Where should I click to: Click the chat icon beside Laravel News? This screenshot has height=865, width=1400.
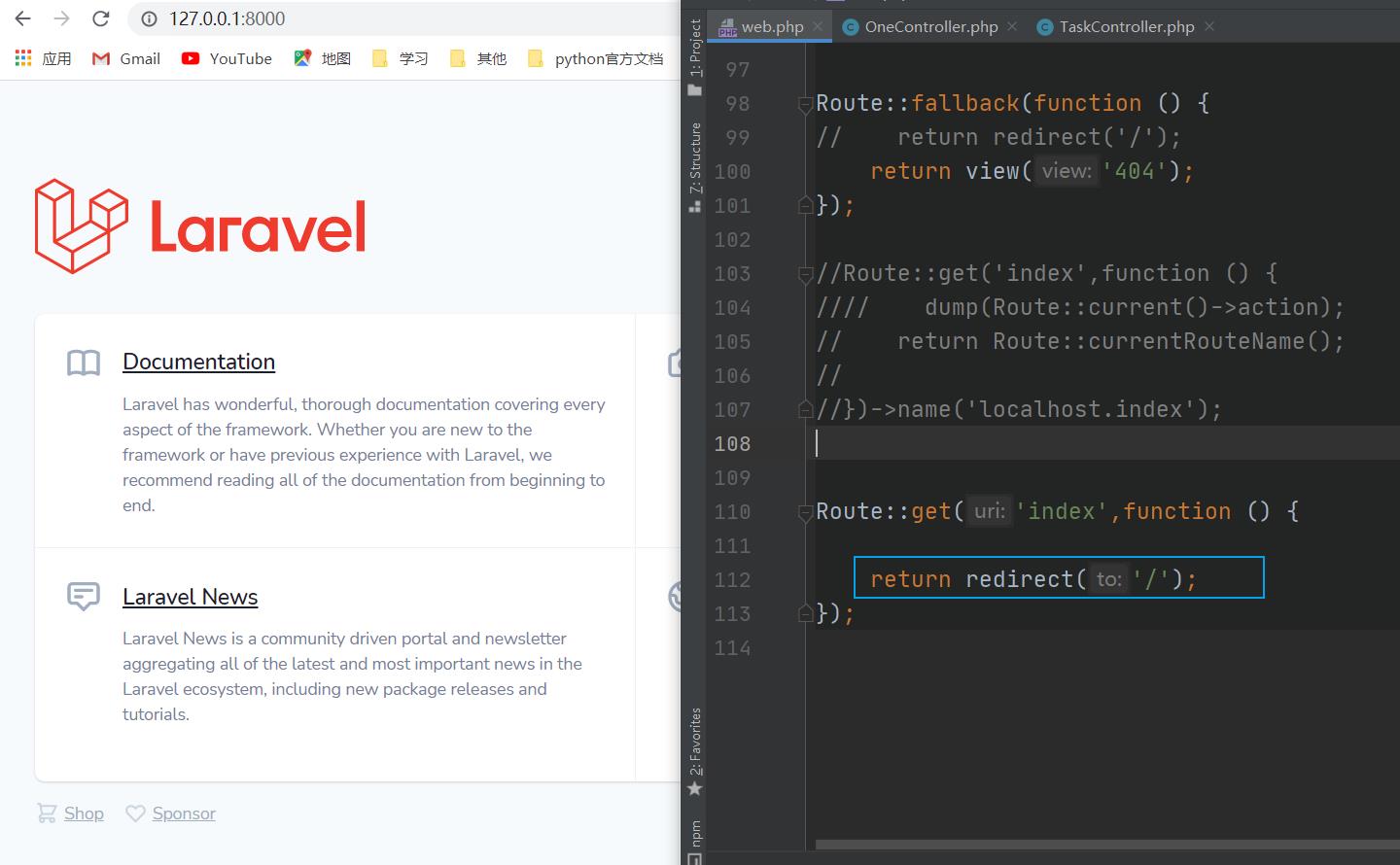point(84,596)
